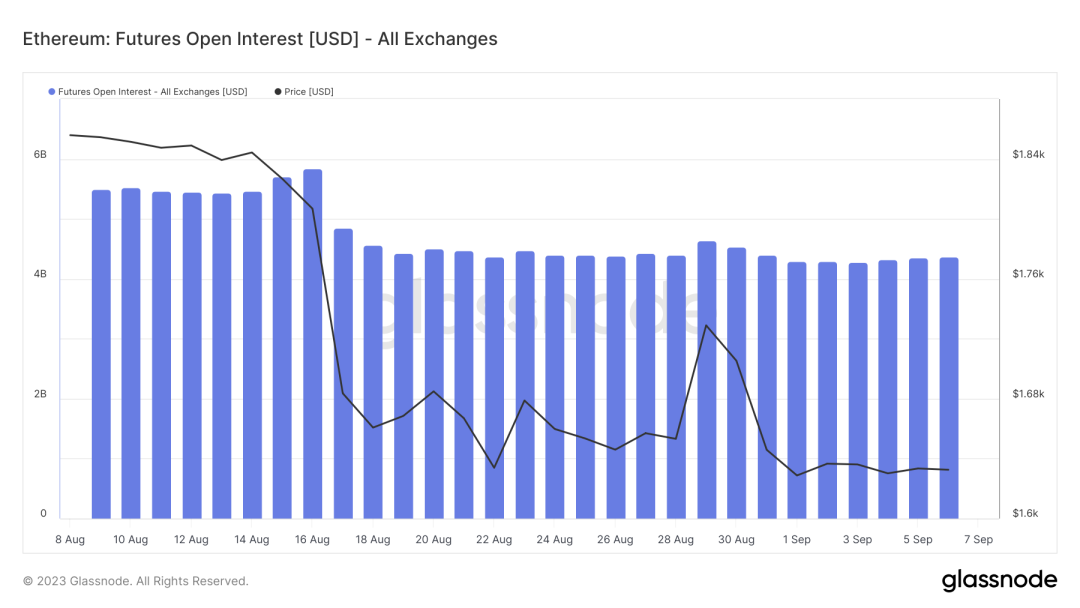1080x608 pixels.
Task: Click the black Price legend dot
Action: (x=278, y=92)
